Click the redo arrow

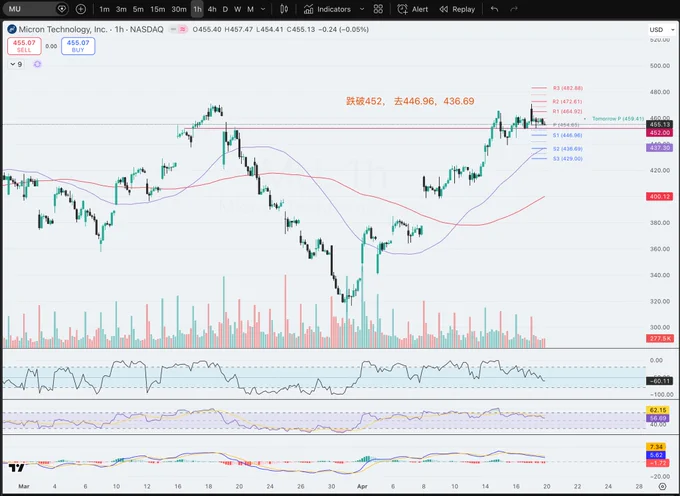(514, 9)
